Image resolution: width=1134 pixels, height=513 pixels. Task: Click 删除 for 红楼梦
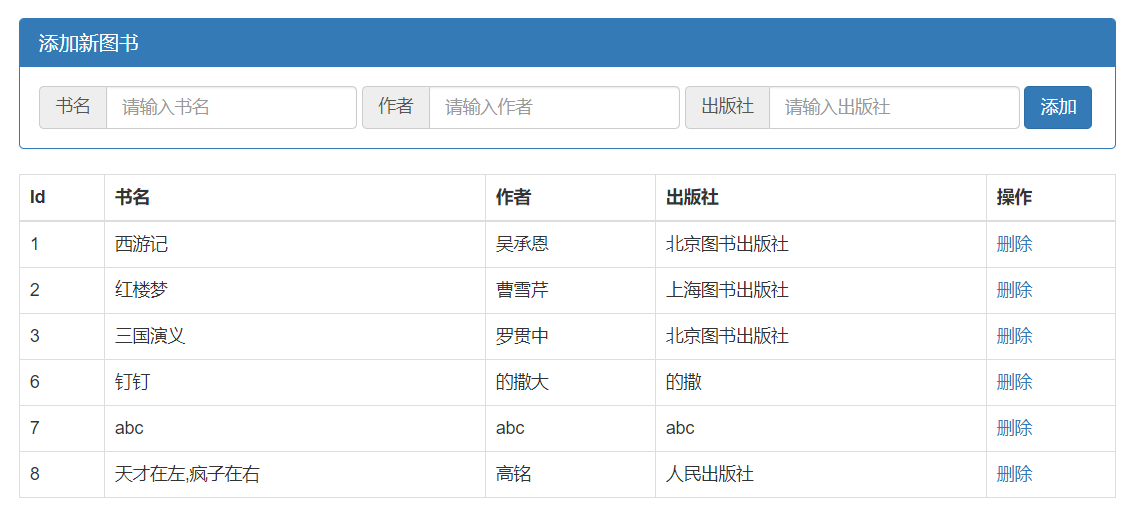[1014, 290]
